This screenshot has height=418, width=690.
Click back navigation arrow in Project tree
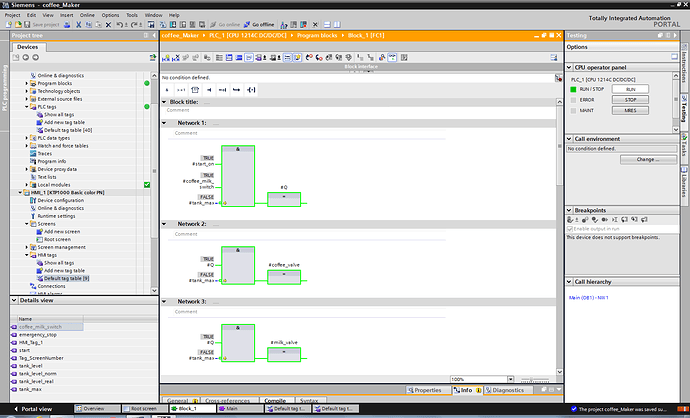tap(26, 57)
